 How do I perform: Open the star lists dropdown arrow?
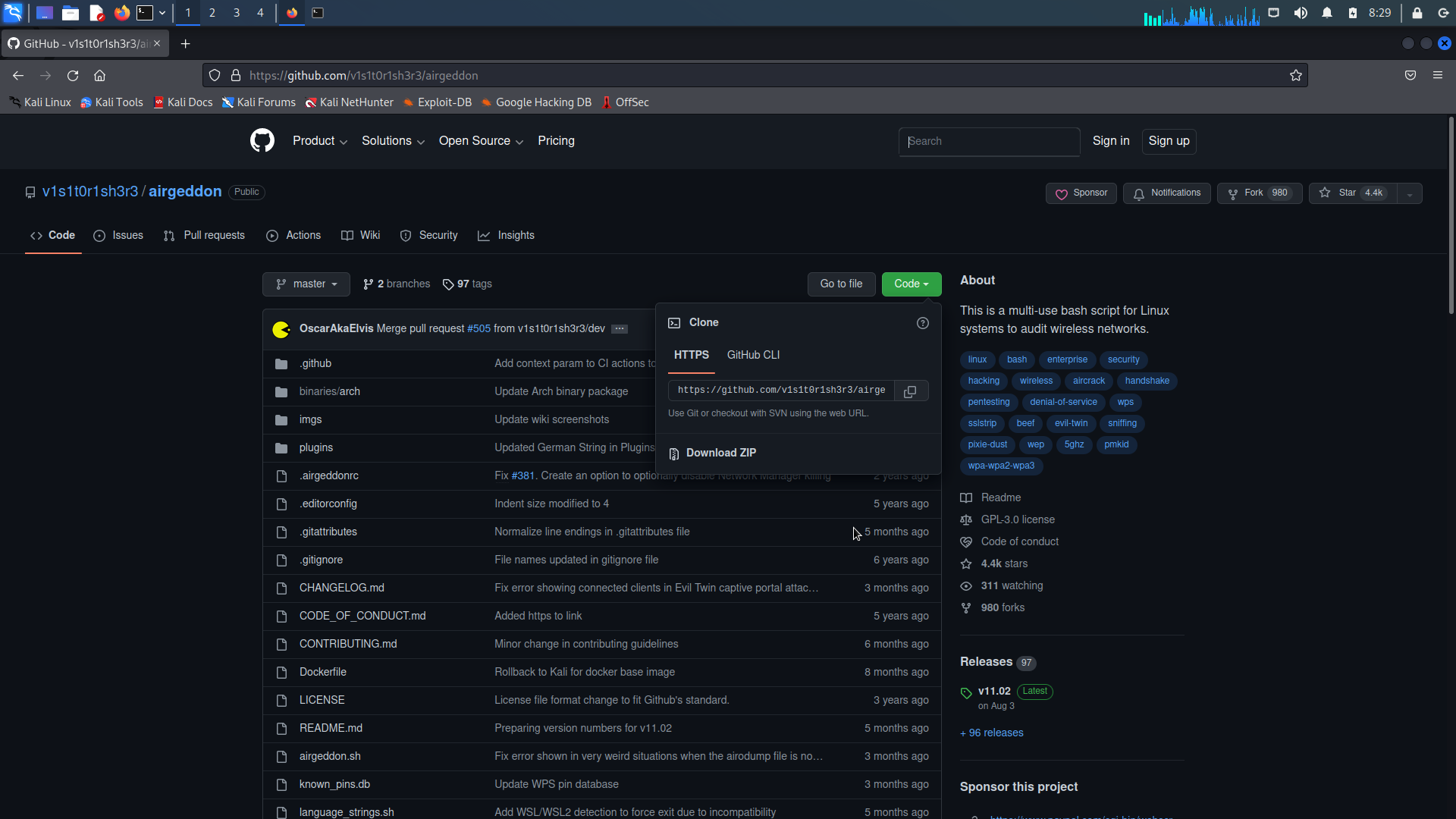click(x=1410, y=193)
